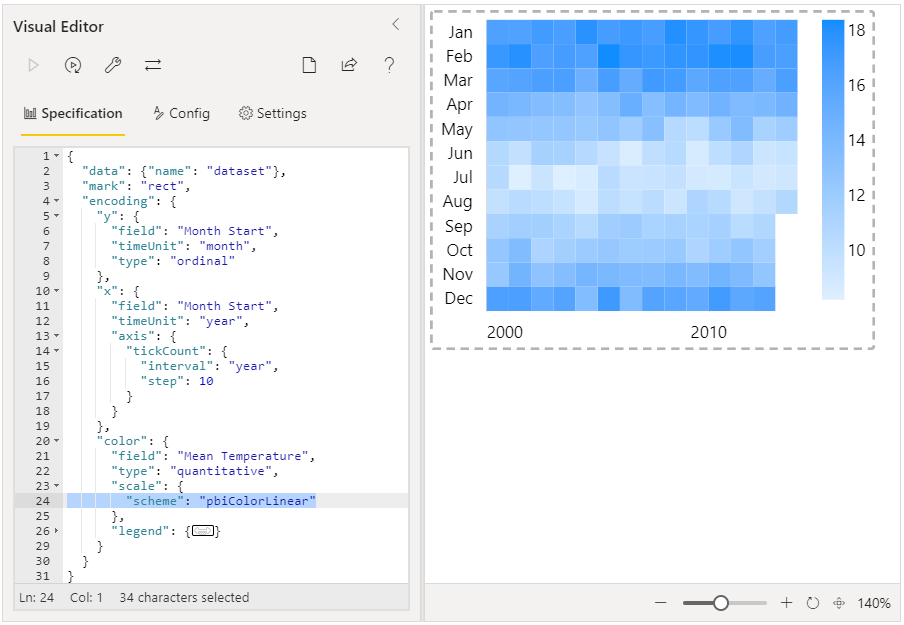Fold the tickCount block on line 14
Screen dimensions: 904x625
click(x=56, y=351)
